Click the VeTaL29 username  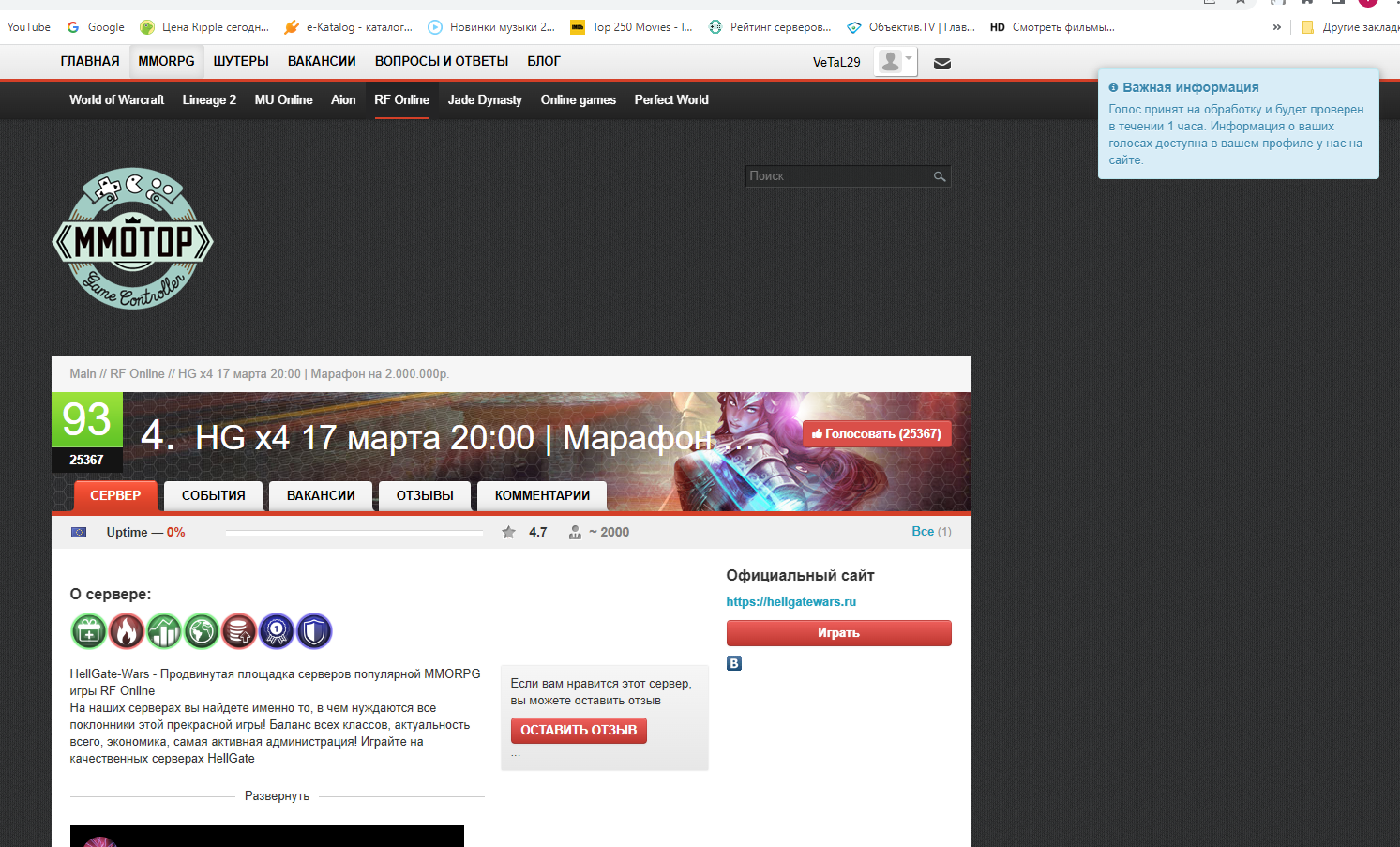coord(836,62)
